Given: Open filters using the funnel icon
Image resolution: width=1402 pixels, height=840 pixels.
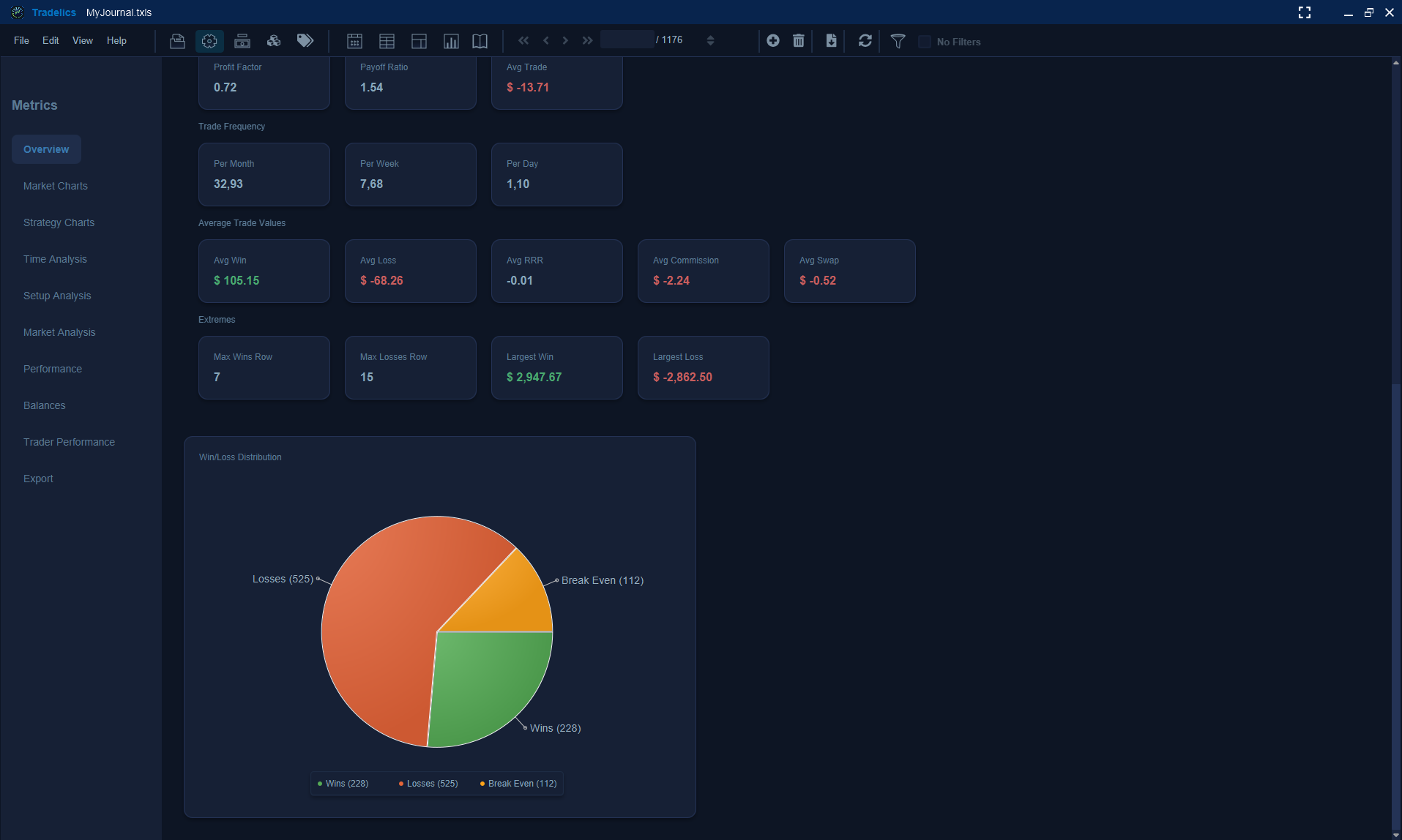Looking at the screenshot, I should click(x=898, y=42).
